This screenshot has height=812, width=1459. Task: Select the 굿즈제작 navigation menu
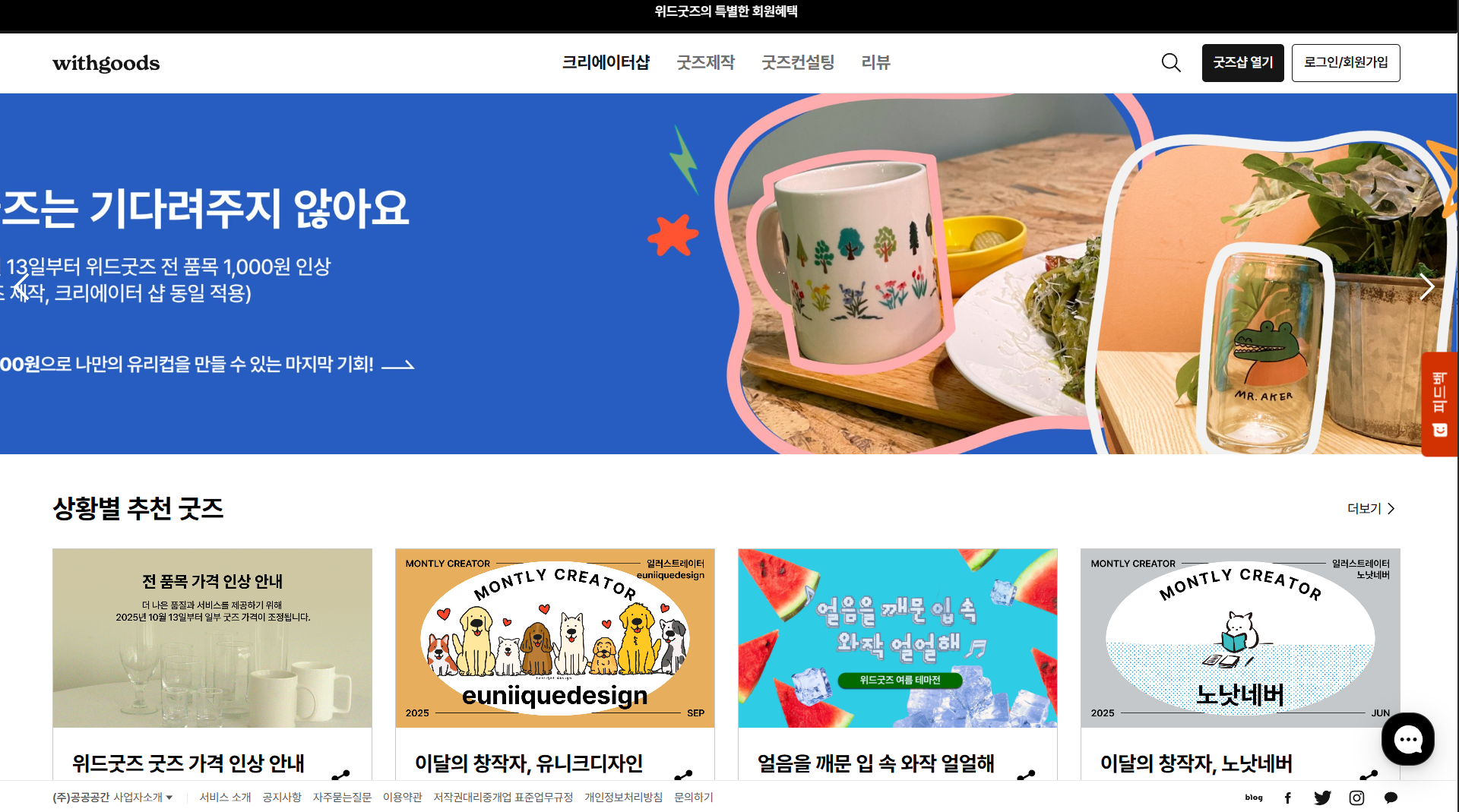pos(706,62)
